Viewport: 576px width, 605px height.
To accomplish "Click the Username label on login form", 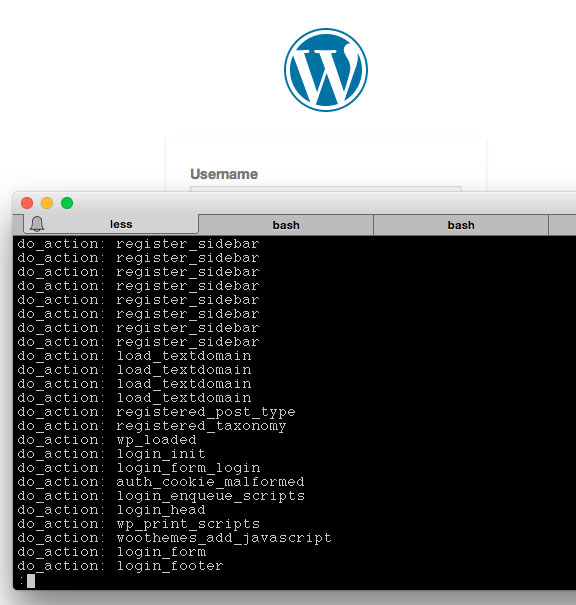I will coord(224,174).
